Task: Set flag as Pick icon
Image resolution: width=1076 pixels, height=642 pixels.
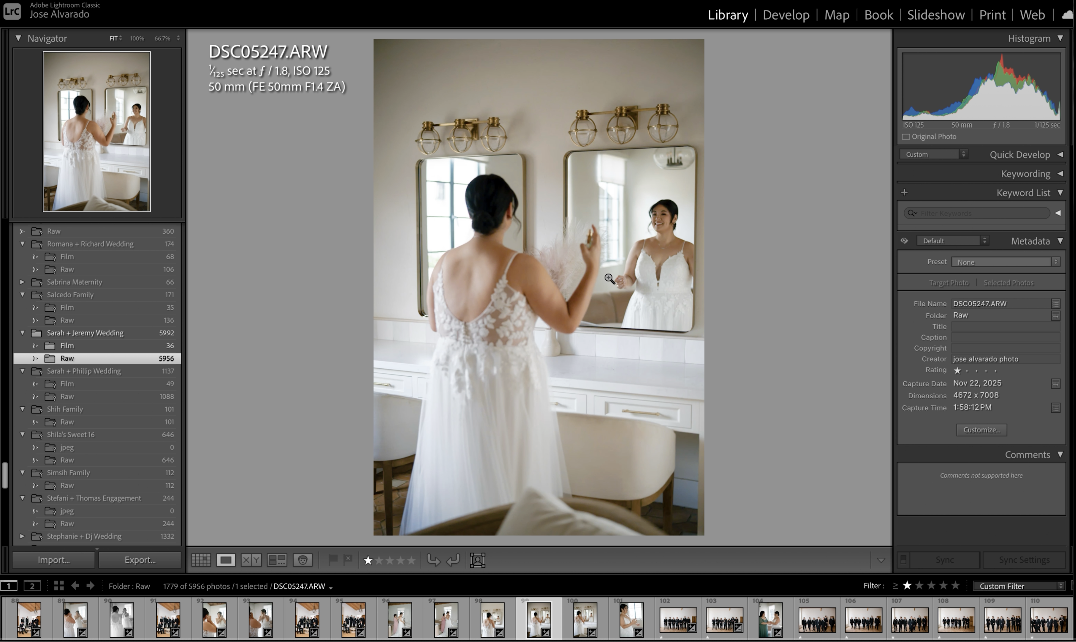Action: tap(333, 561)
